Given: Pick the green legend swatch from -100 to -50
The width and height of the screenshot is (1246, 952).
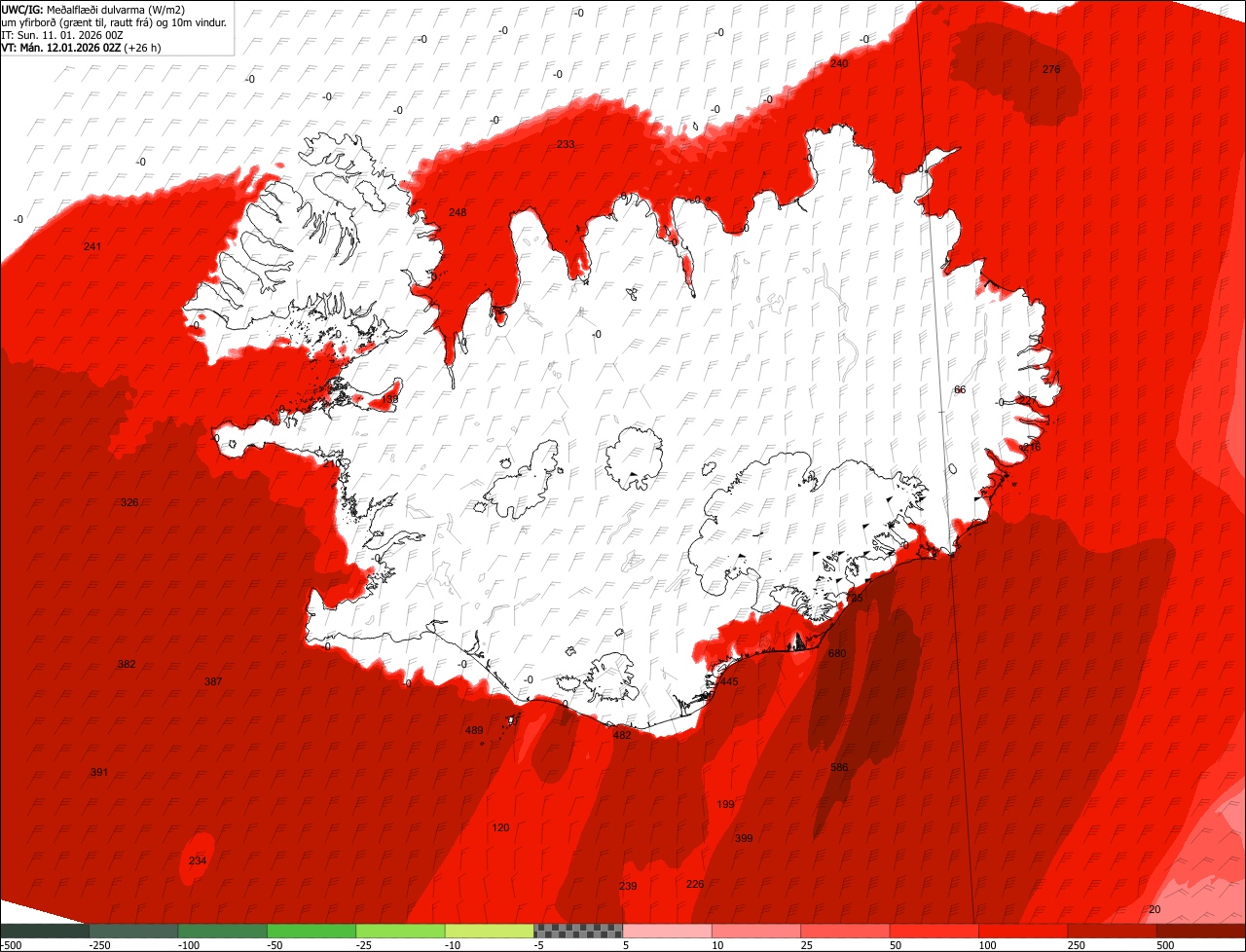Looking at the screenshot, I should 223,931.
